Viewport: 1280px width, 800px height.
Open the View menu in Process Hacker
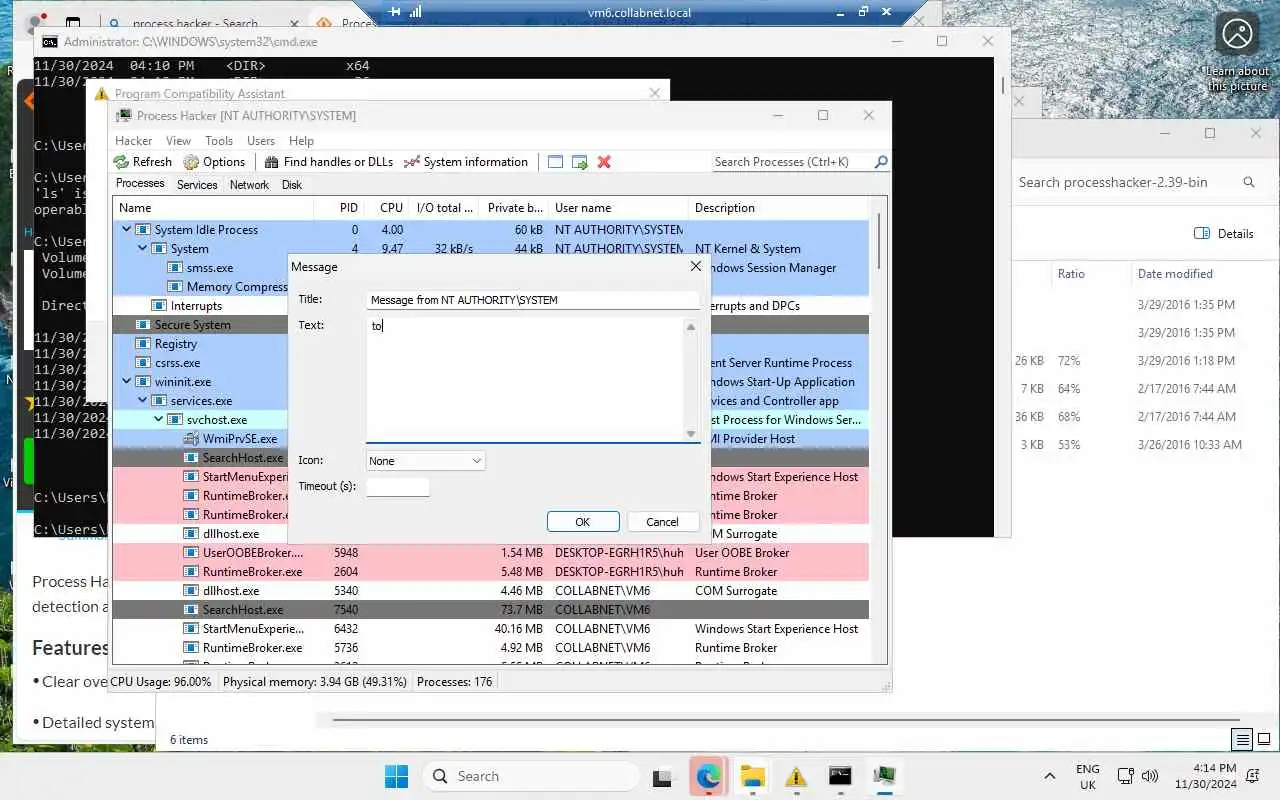(x=178, y=141)
